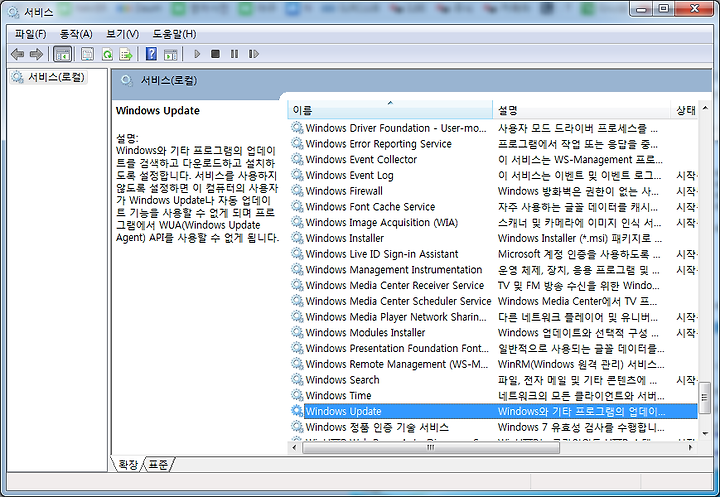This screenshot has width=720, height=497.
Task: Click gear icon beside Windows Search
Action: pos(297,379)
